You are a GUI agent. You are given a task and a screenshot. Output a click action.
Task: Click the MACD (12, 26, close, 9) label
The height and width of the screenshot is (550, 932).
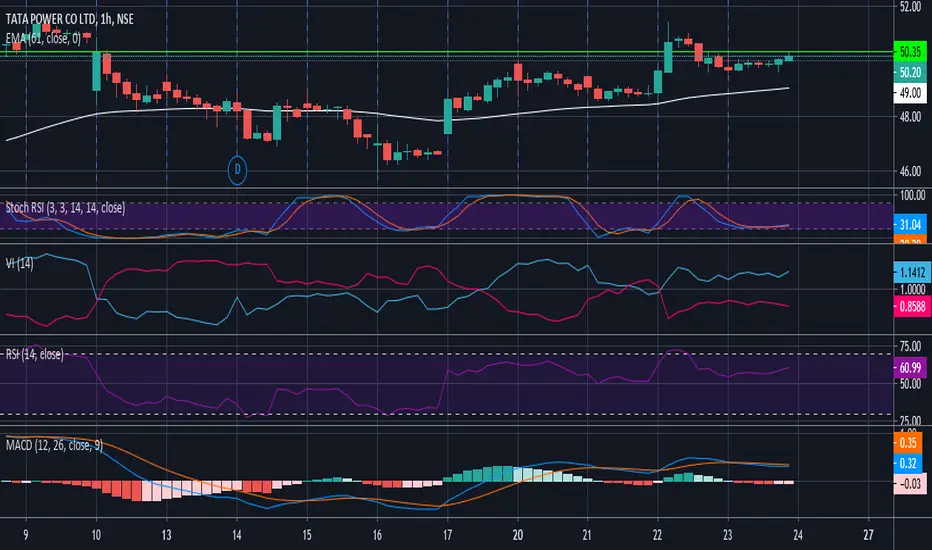coord(54,445)
